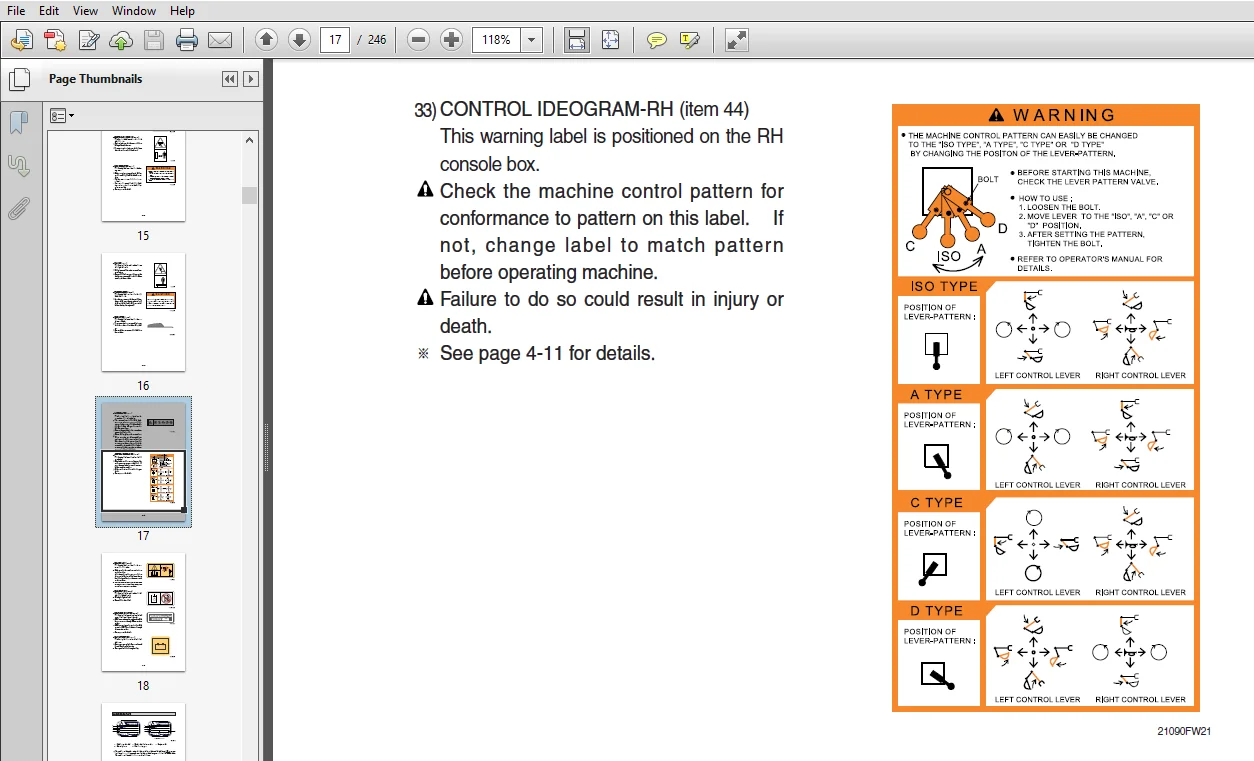Open the Attachments paperclip pane icon
This screenshot has height=761, width=1254.
tap(18, 208)
